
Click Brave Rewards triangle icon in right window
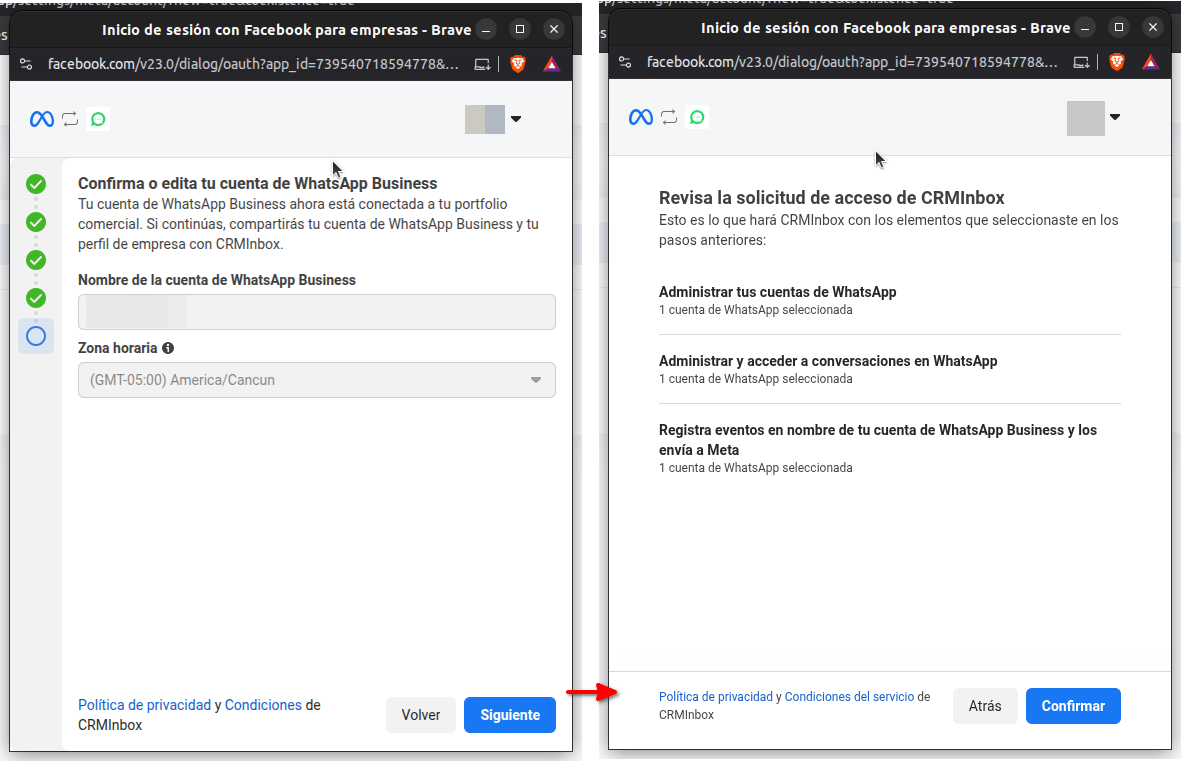pyautogui.click(x=1150, y=63)
